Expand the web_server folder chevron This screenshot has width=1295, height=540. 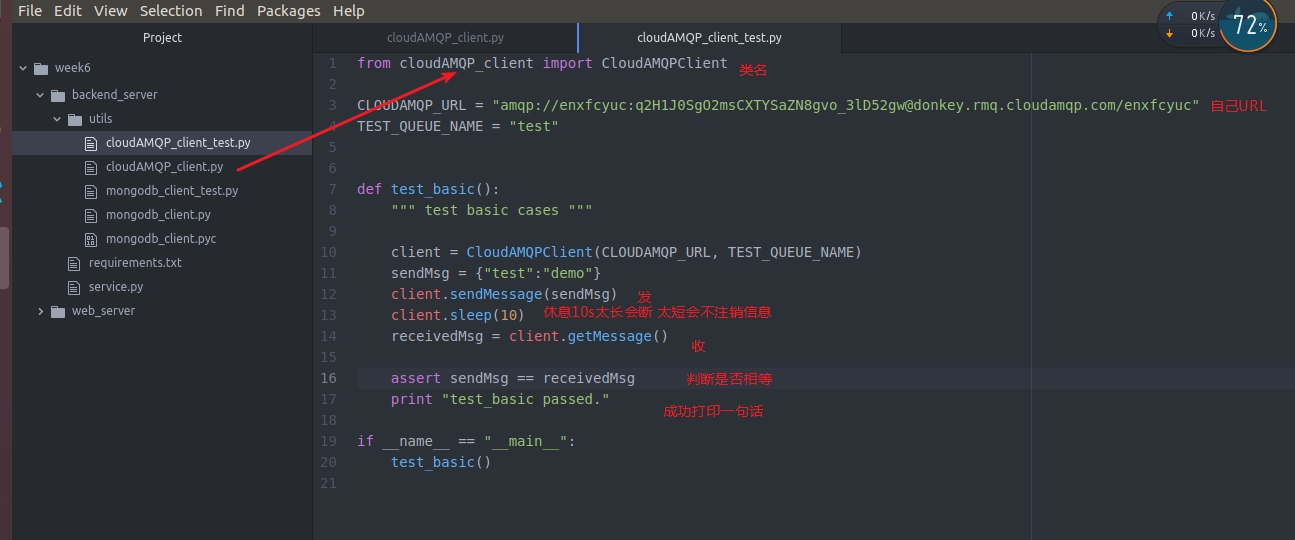pyautogui.click(x=40, y=311)
